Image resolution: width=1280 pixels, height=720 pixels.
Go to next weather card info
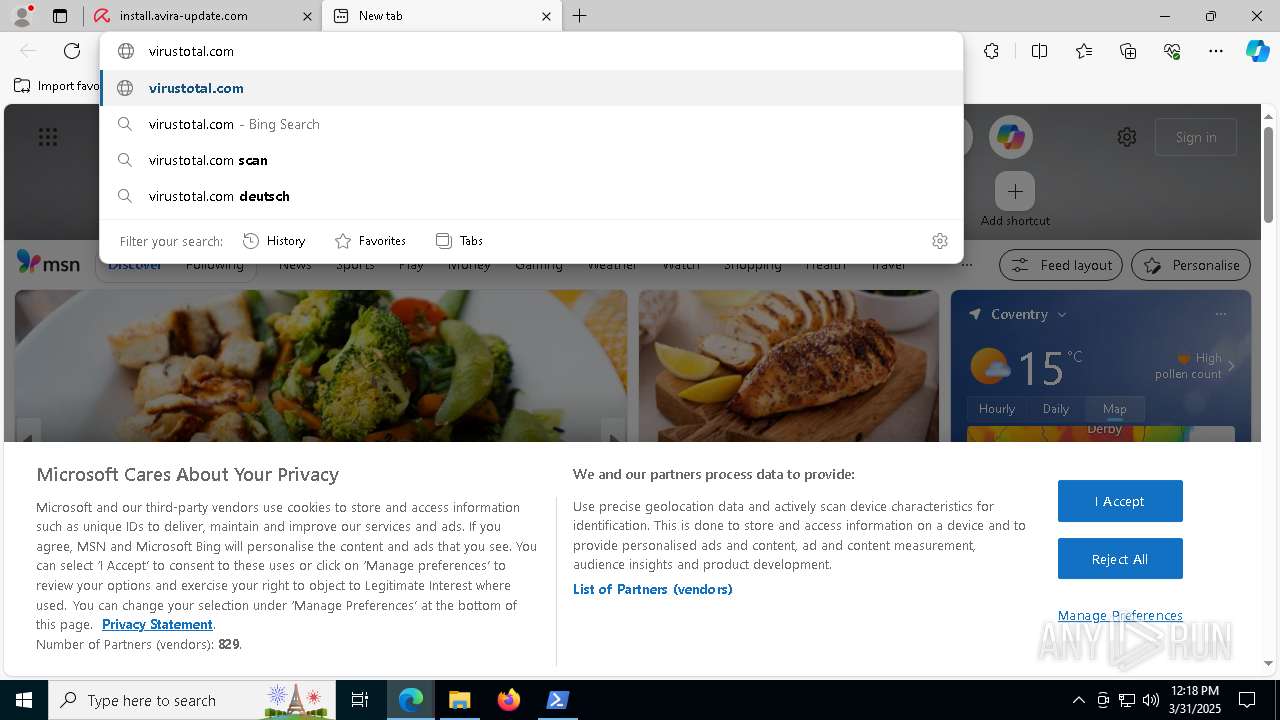(1231, 366)
